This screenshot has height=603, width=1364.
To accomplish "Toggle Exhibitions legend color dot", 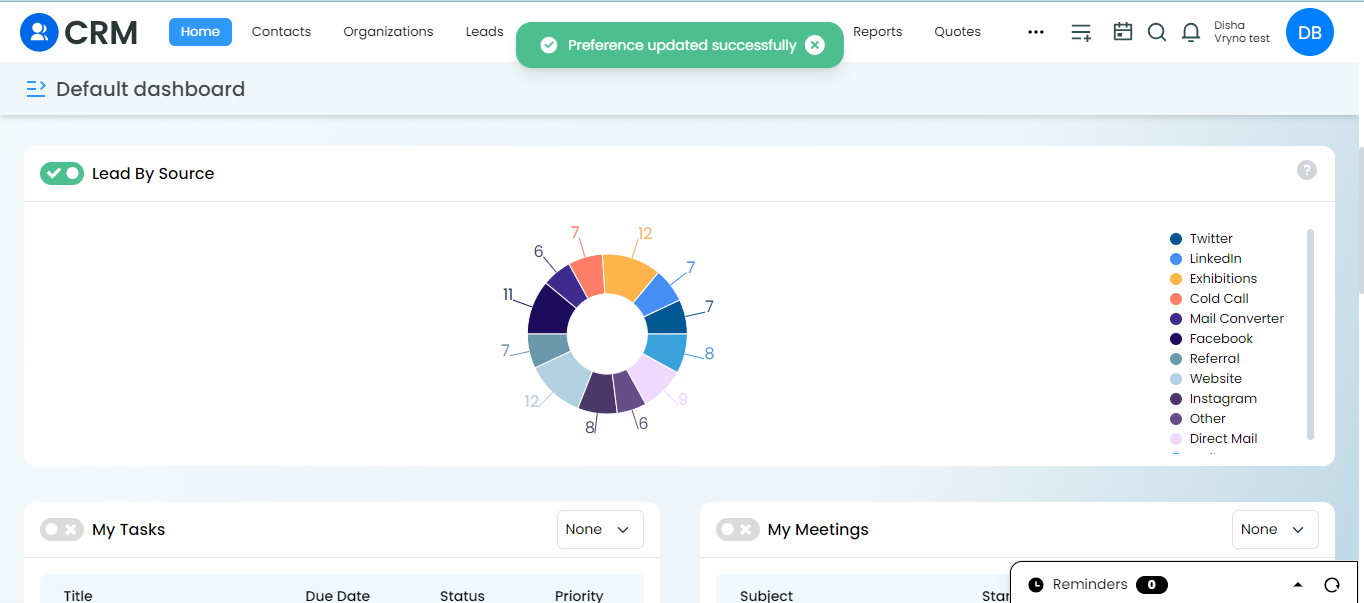I will pyautogui.click(x=1176, y=279).
